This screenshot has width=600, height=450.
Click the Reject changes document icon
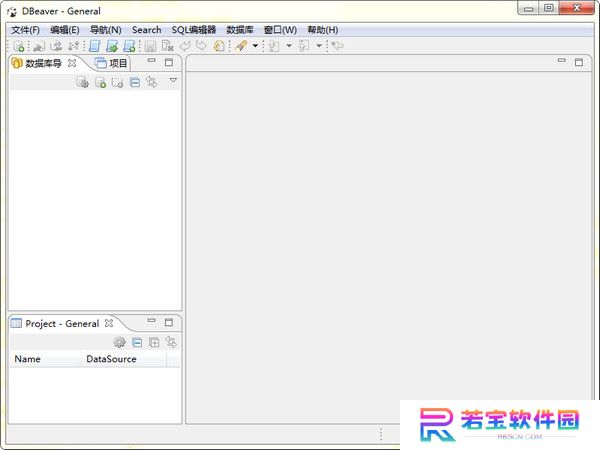pos(167,46)
